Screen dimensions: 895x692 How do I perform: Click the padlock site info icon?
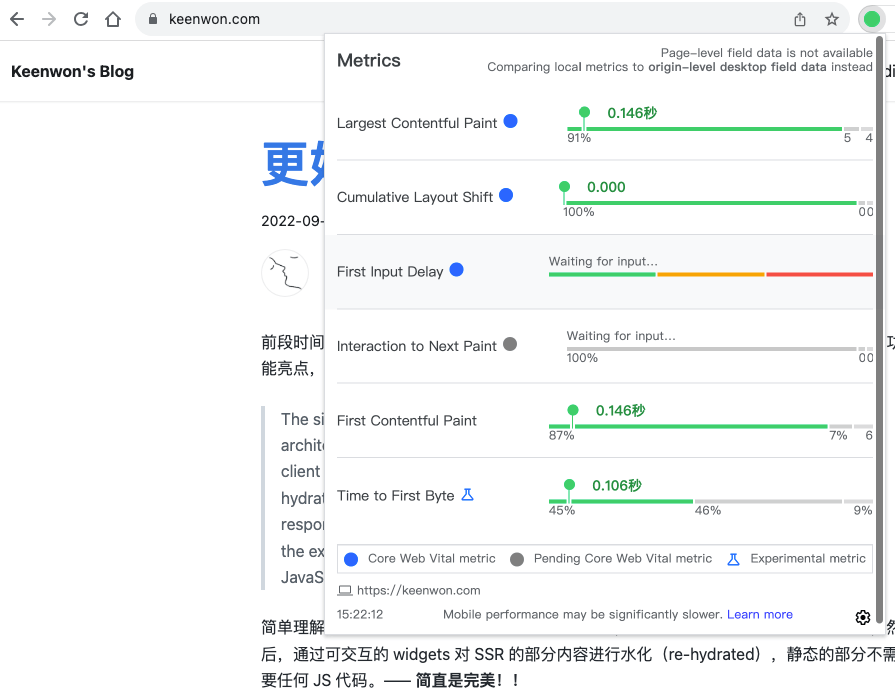pos(153,19)
